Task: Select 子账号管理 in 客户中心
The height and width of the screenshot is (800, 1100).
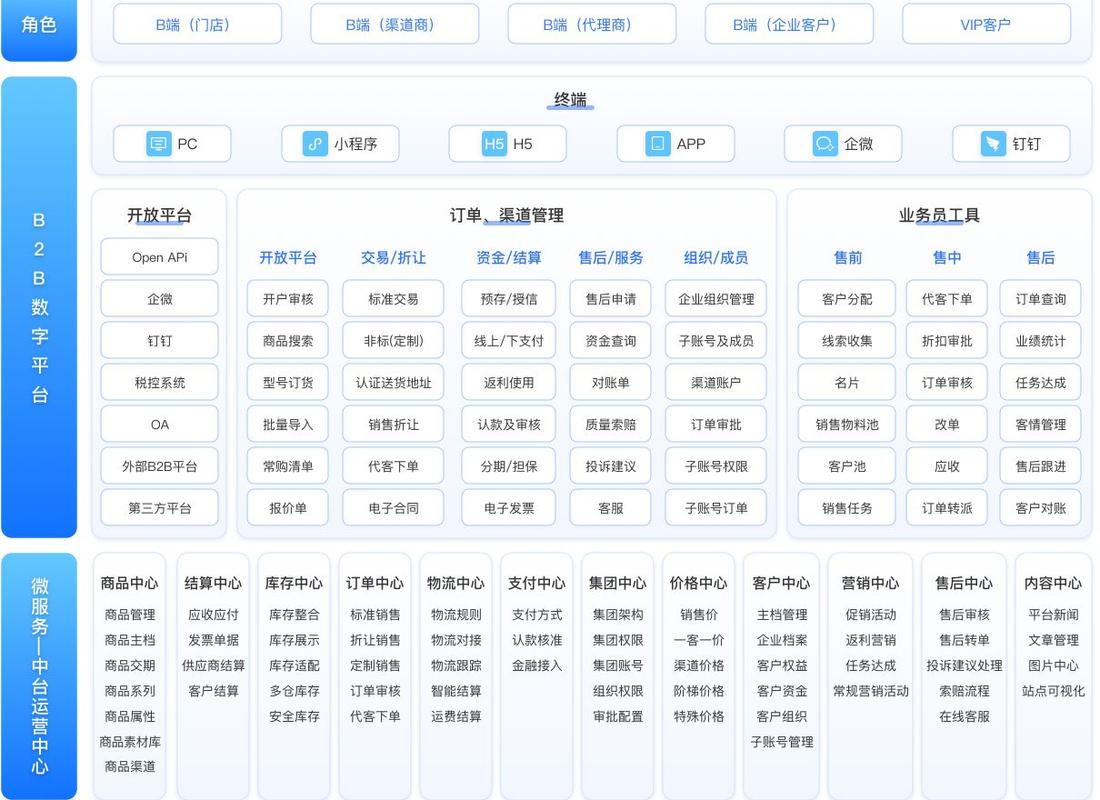Action: click(782, 743)
